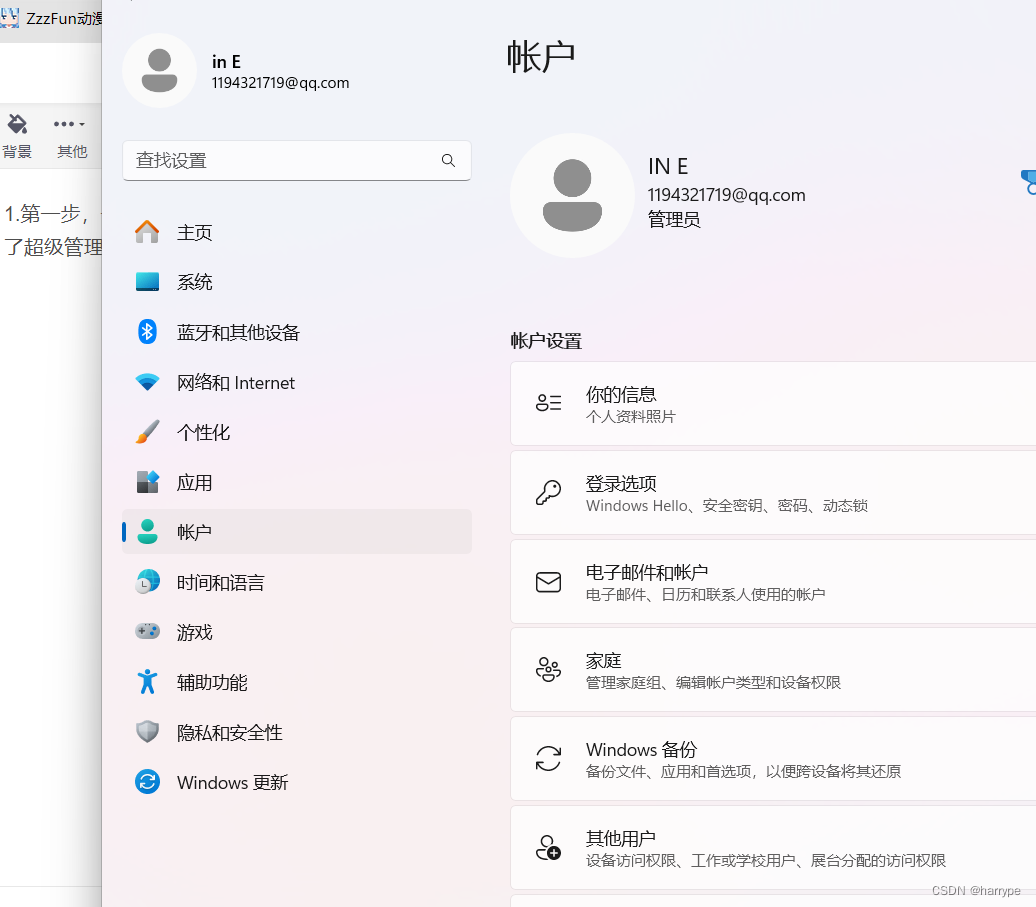Open 辅助功能 settings
The image size is (1036, 907).
[297, 682]
